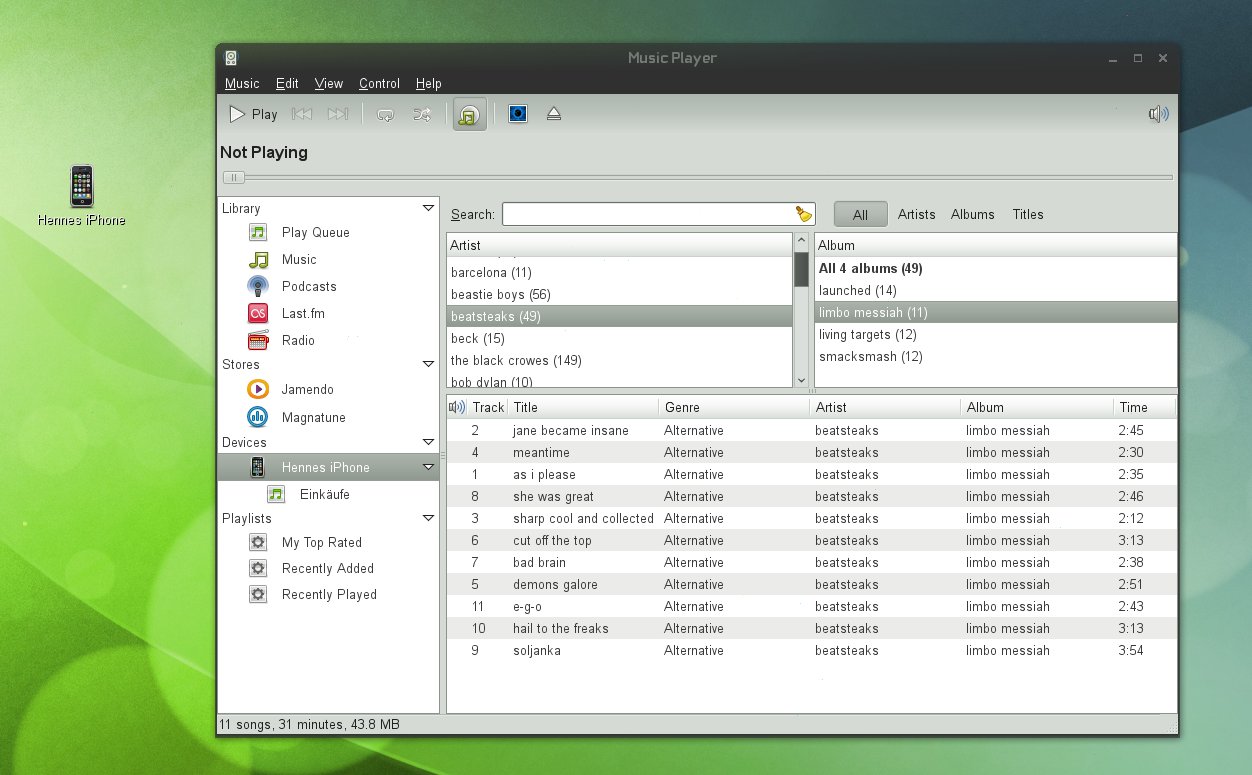This screenshot has width=1252, height=775.
Task: Collapse the Hennes iPhone device tree
Action: point(428,467)
